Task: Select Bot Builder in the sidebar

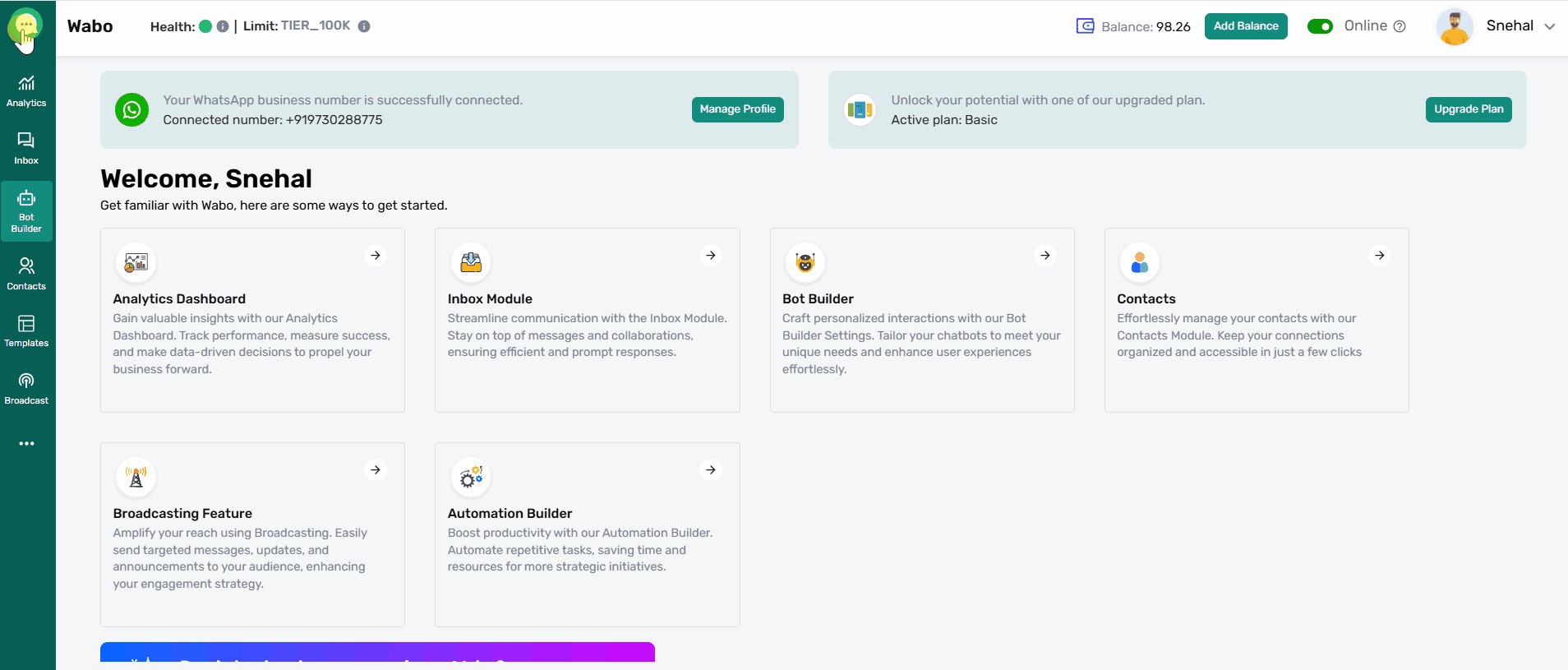Action: (x=26, y=211)
